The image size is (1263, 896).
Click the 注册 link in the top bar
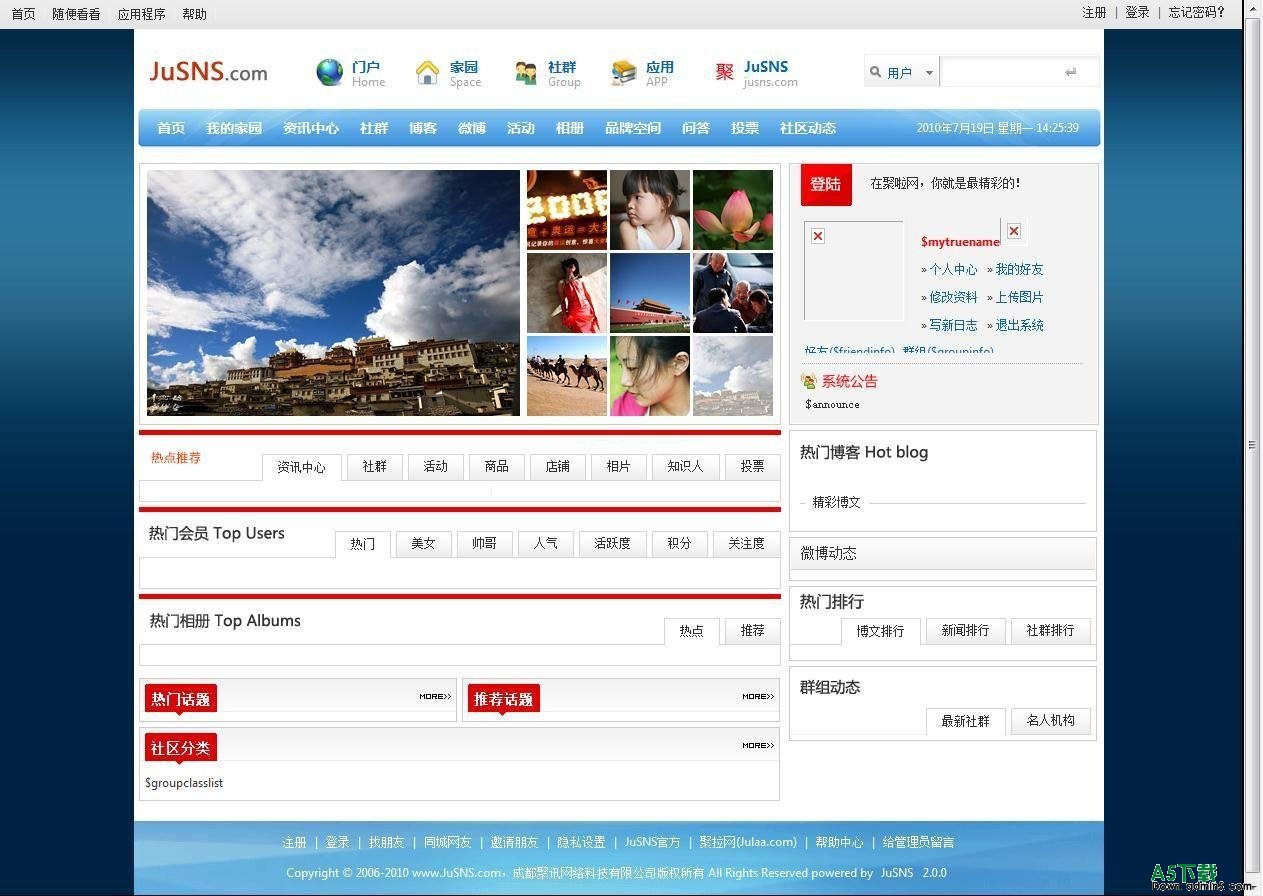[1094, 13]
